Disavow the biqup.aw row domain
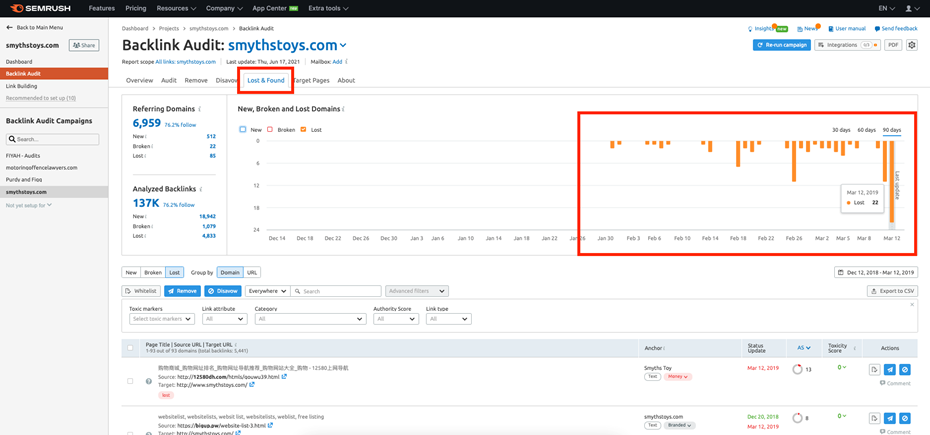Screen dimensions: 930x435 tap(904, 418)
